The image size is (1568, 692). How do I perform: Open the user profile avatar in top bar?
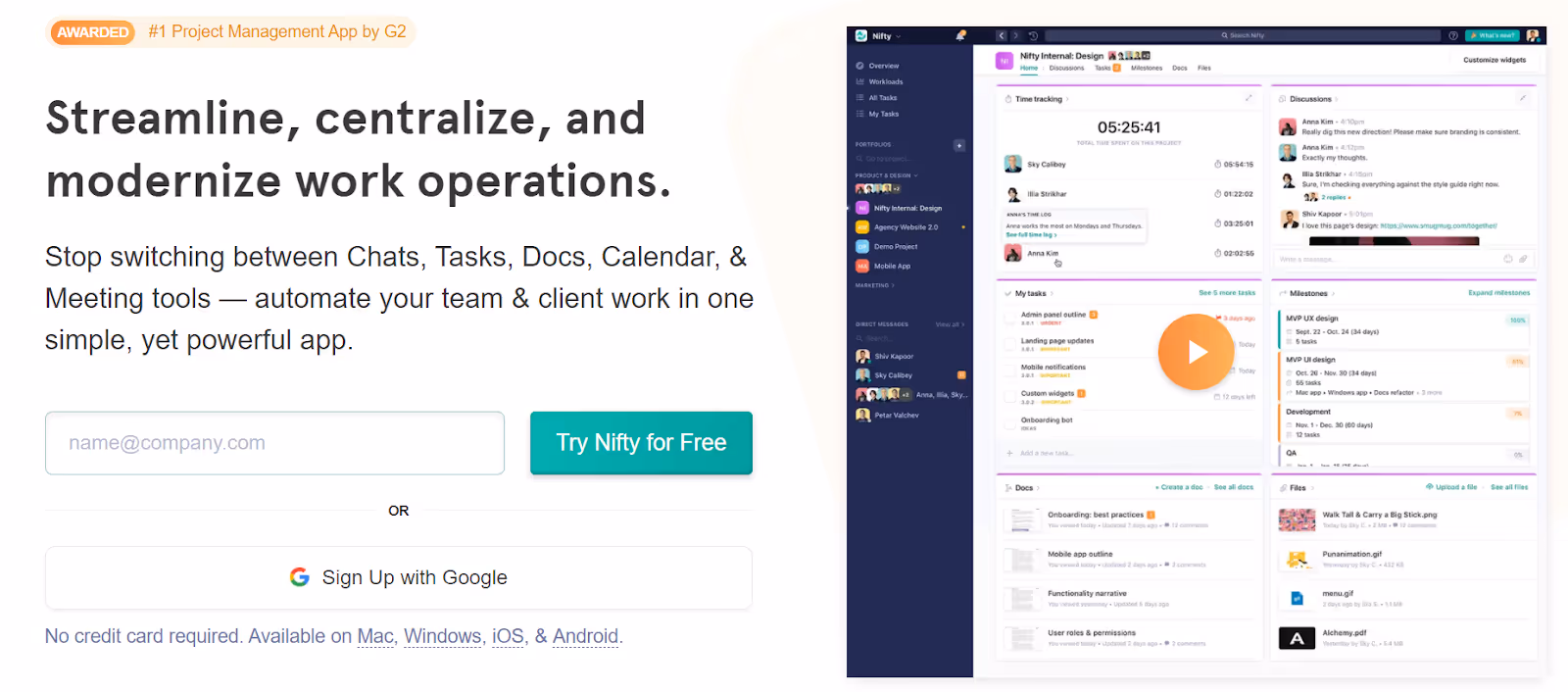[x=1533, y=35]
